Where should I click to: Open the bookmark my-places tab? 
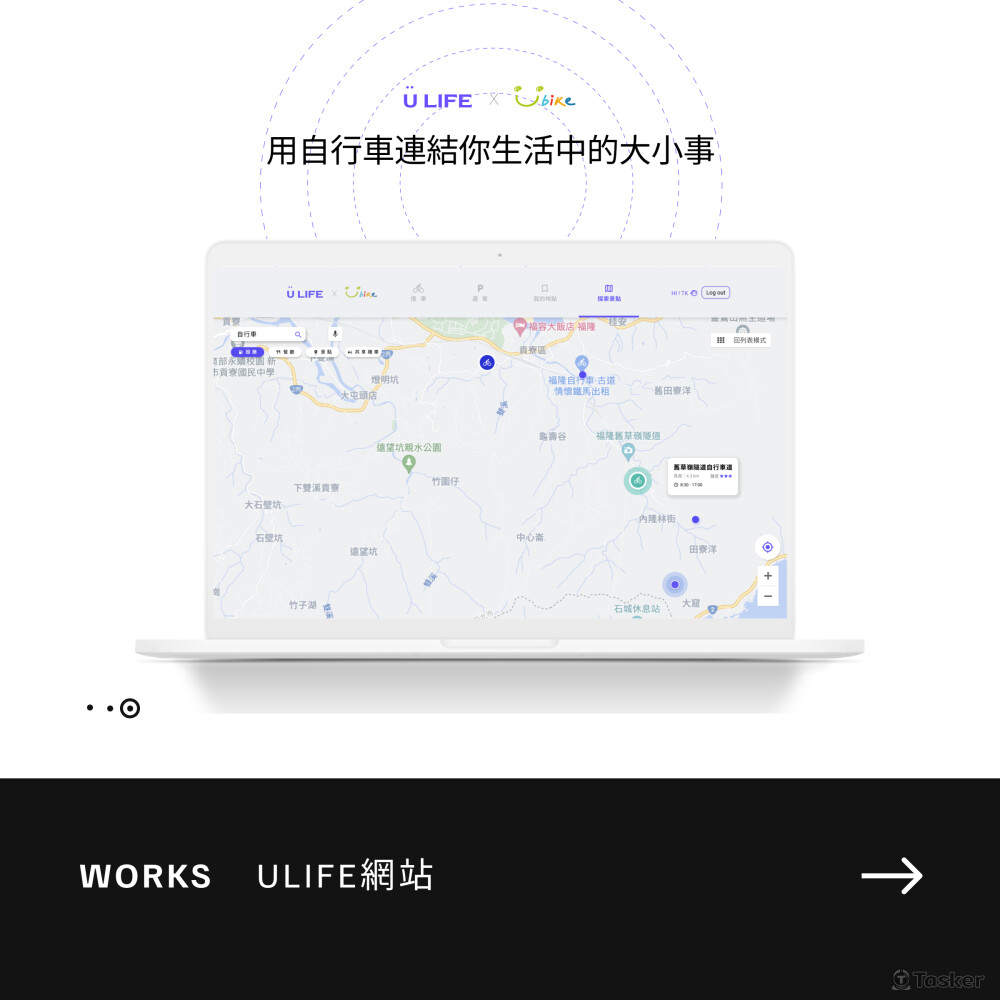point(545,293)
